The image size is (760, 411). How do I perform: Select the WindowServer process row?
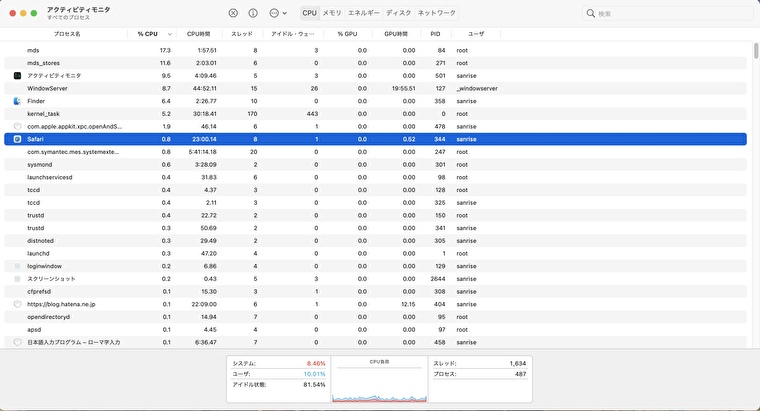coord(375,88)
